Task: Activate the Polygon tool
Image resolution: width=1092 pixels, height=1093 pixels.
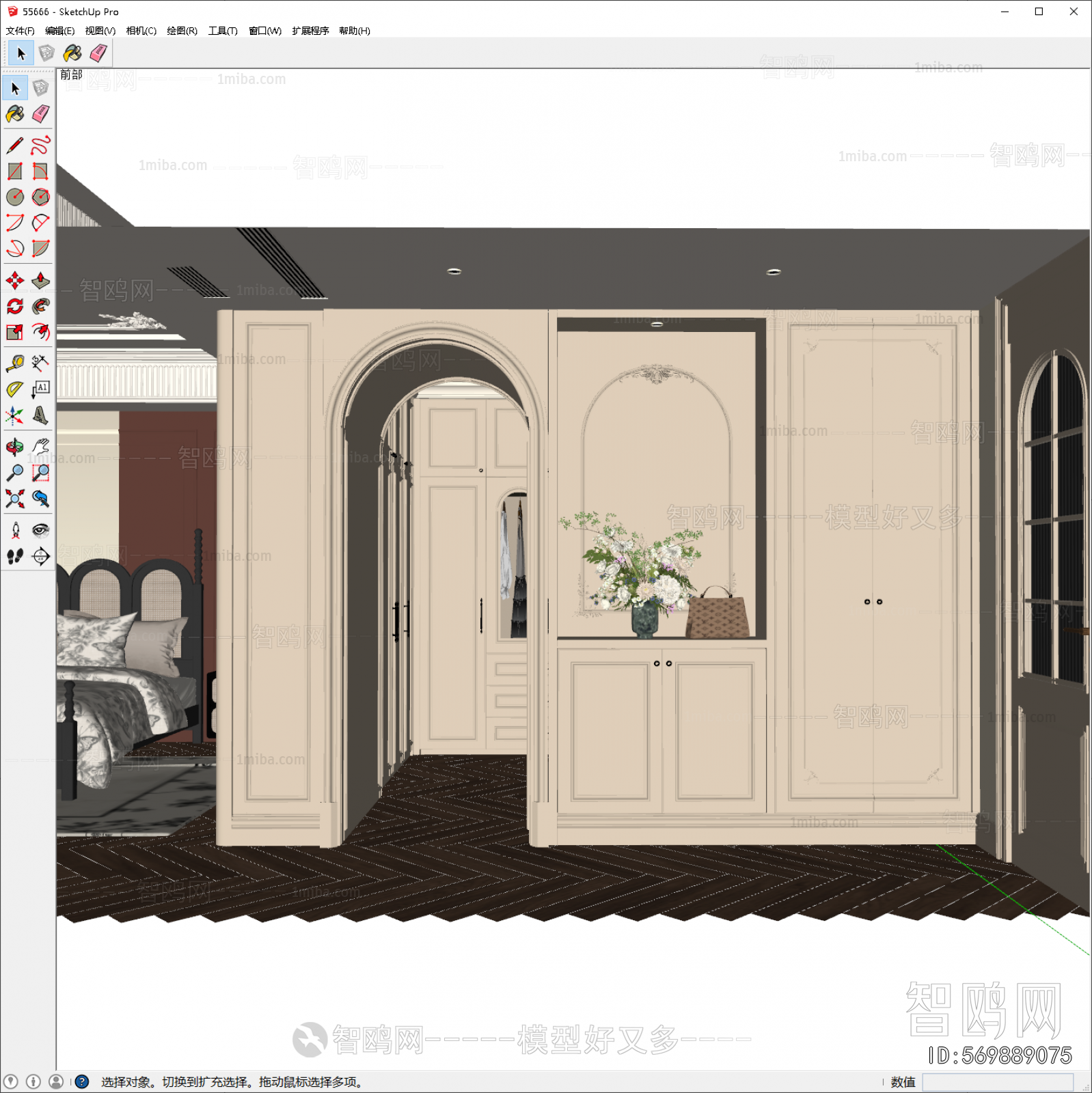Action: (x=41, y=197)
